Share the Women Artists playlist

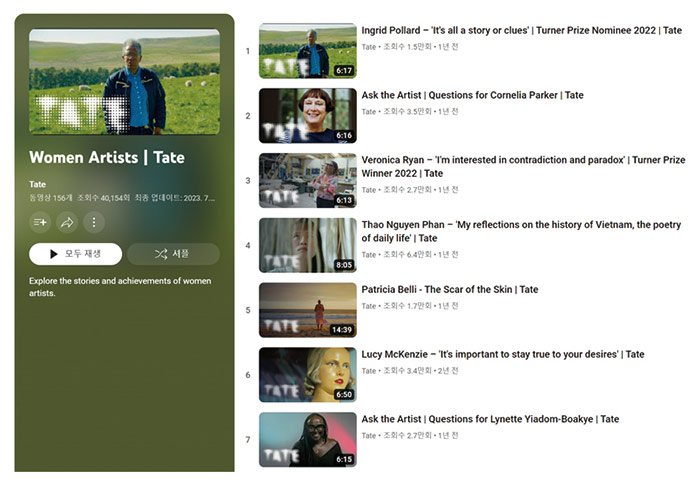(67, 222)
